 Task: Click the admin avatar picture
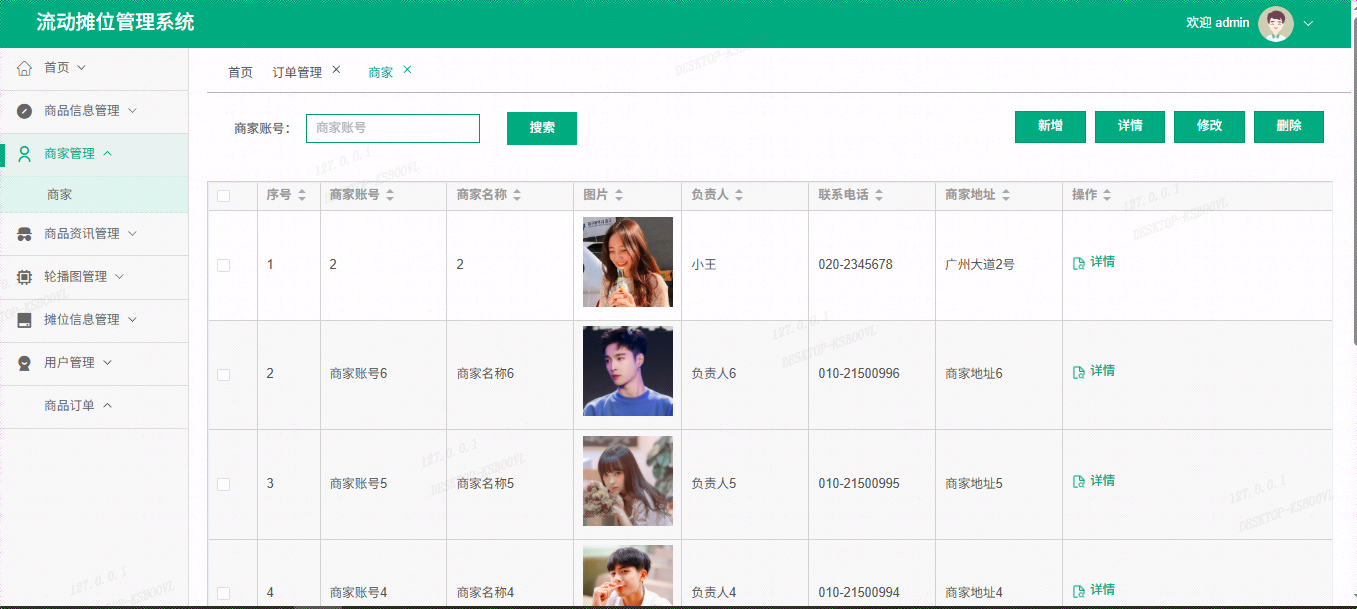tap(1276, 23)
